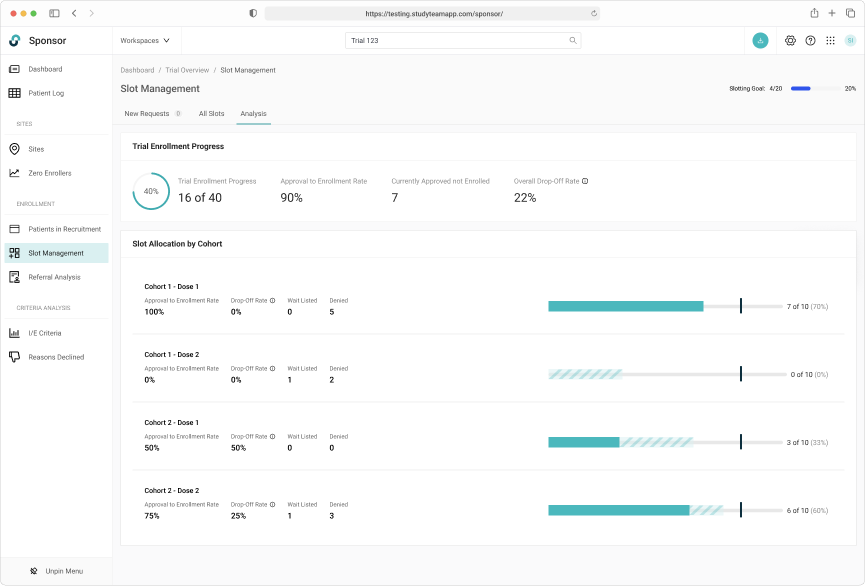Expand the Workspaces dropdown
The image size is (865, 586).
point(145,40)
